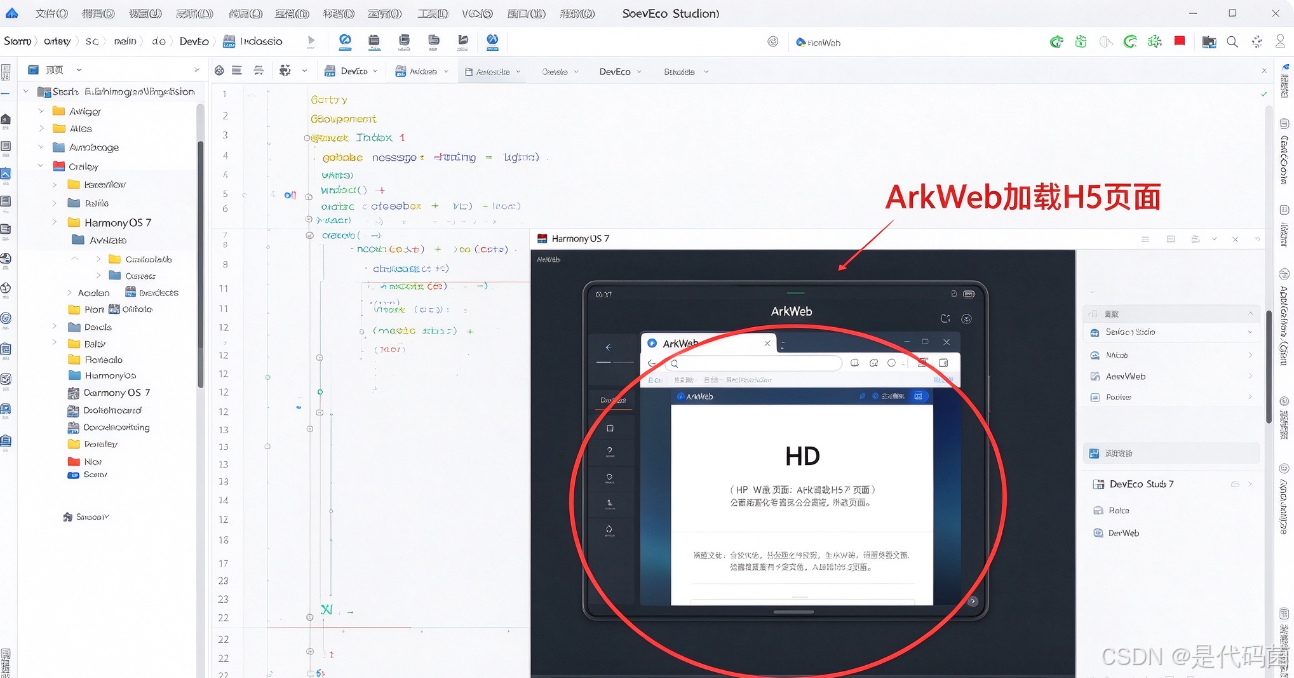
Task: Click the HD heading in ArkWeb page
Action: [x=802, y=457]
